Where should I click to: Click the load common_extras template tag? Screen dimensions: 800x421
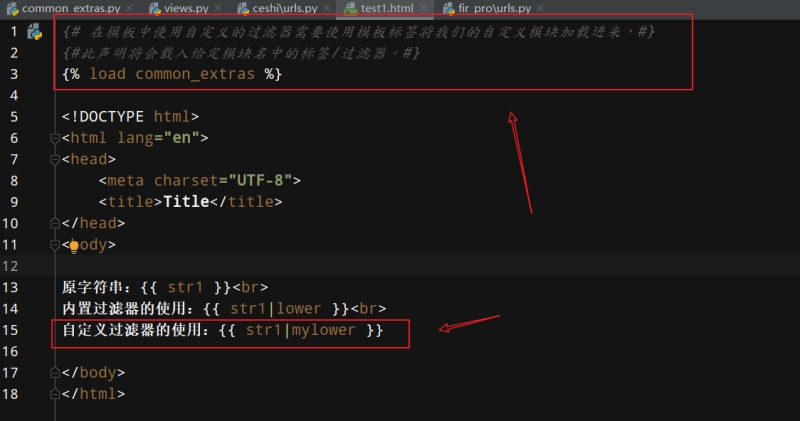pyautogui.click(x=172, y=74)
